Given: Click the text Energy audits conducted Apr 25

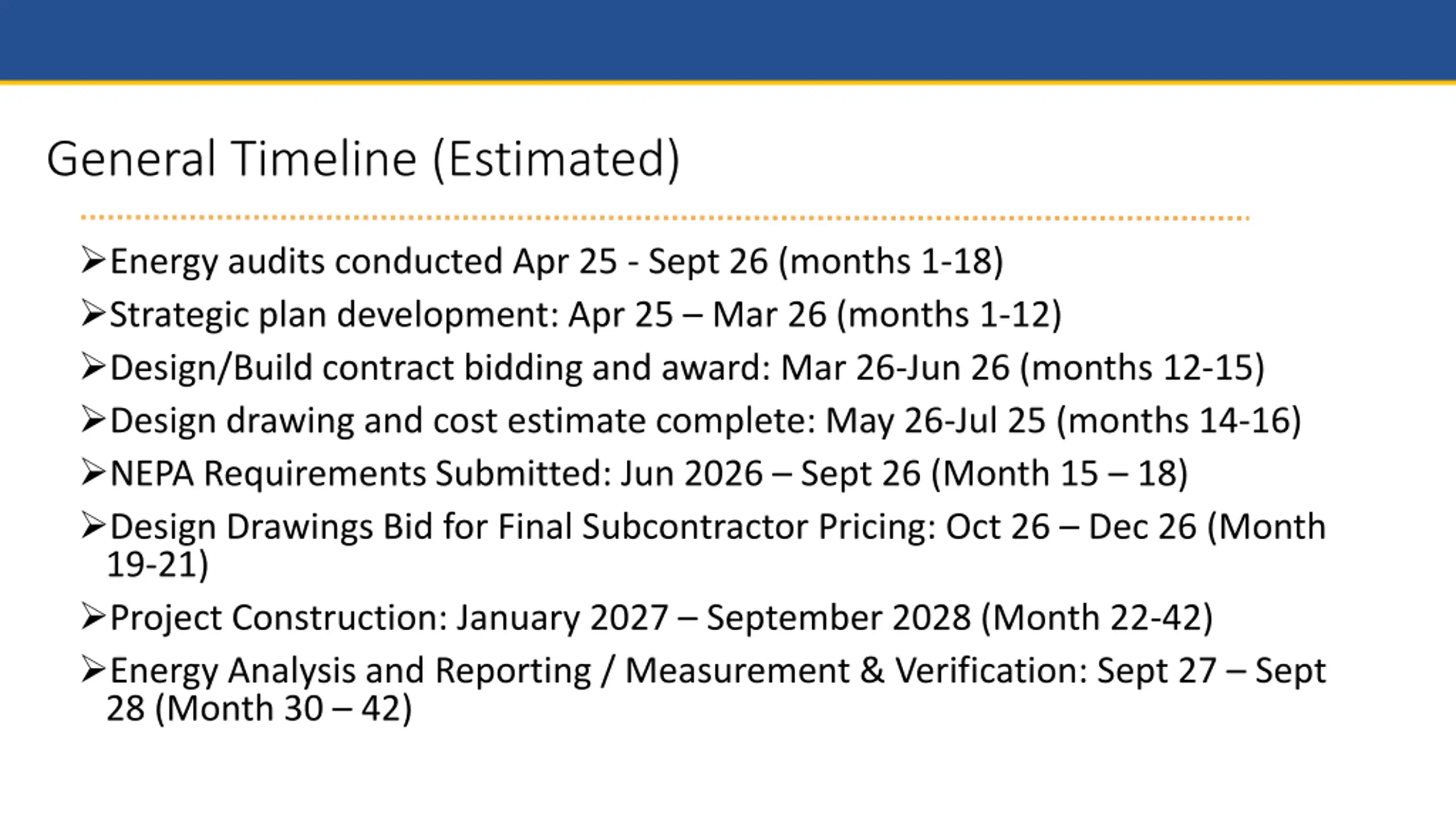Looking at the screenshot, I should coord(363,262).
